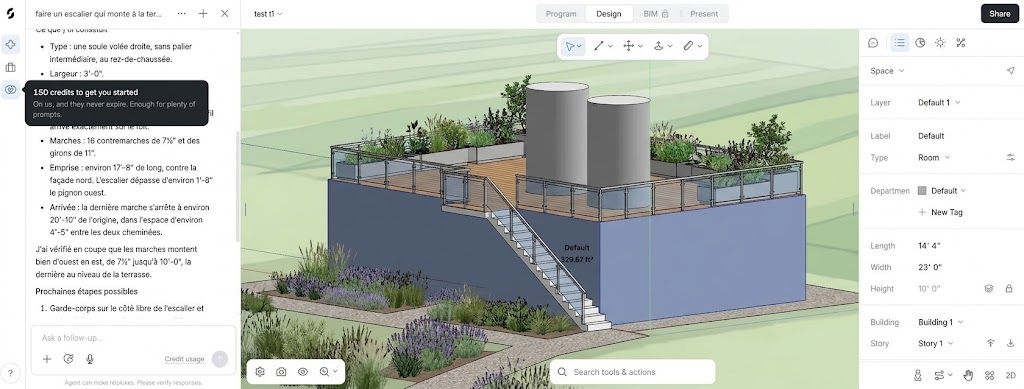Add attachment with plus icon in prompt box
Image resolution: width=1024 pixels, height=389 pixels.
47,359
